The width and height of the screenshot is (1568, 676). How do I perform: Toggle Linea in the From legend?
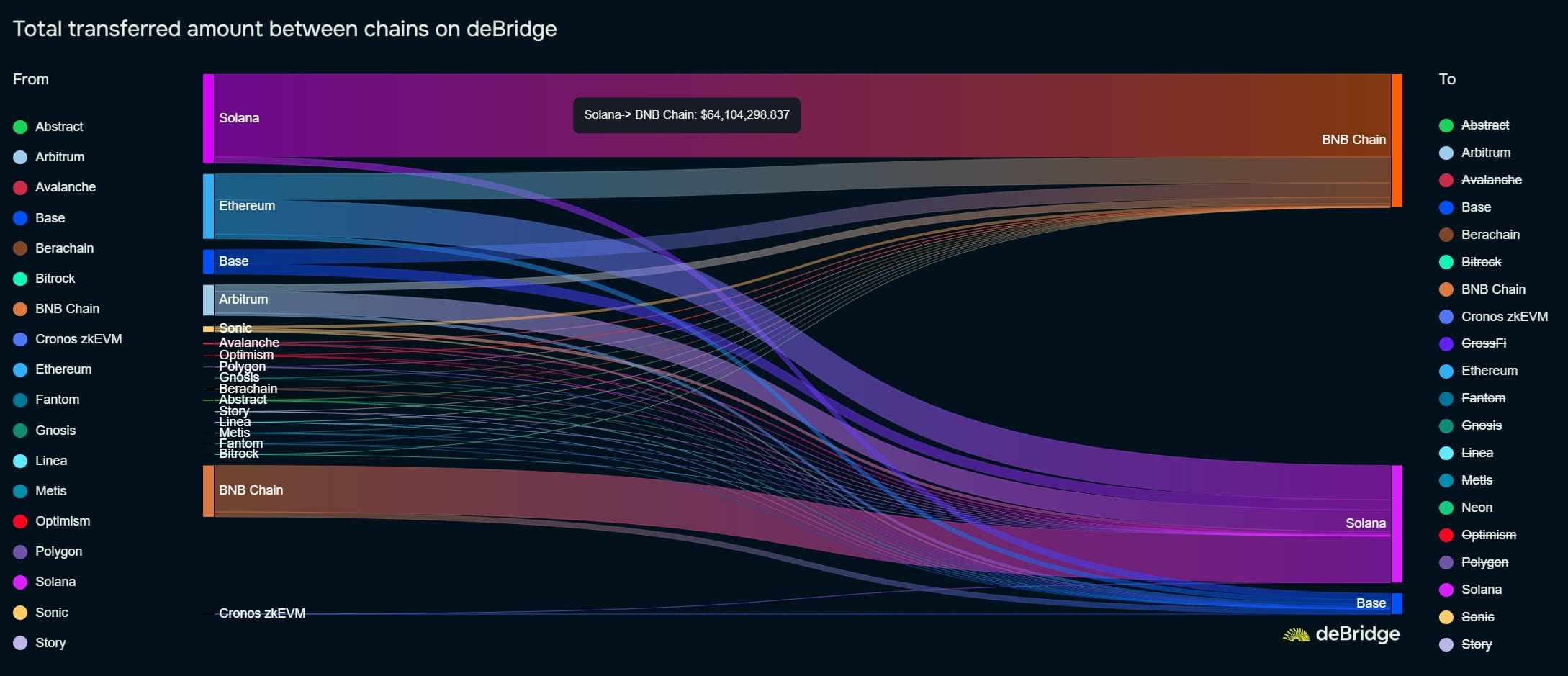tap(40, 461)
